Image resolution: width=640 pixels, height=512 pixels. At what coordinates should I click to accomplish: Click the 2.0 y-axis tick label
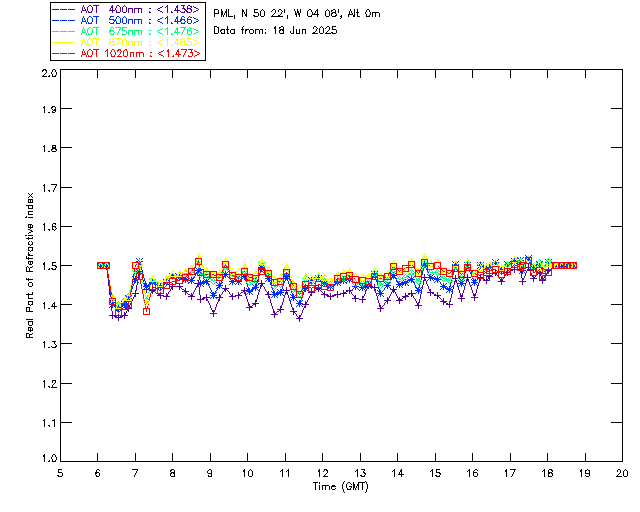click(x=49, y=73)
